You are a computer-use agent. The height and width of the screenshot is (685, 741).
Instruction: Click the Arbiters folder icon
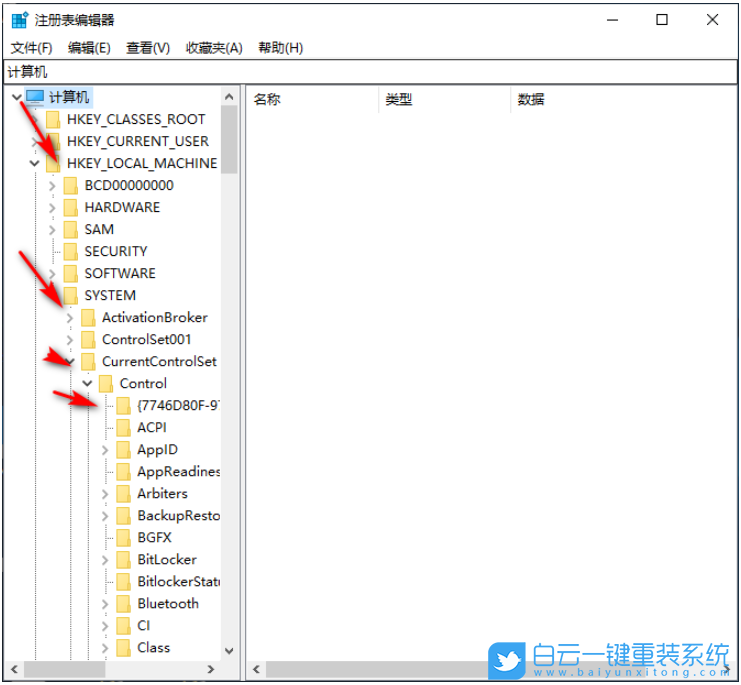pos(123,494)
